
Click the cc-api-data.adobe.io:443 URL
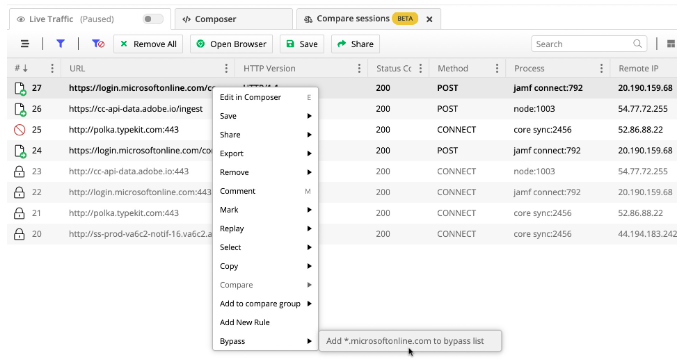128,171
